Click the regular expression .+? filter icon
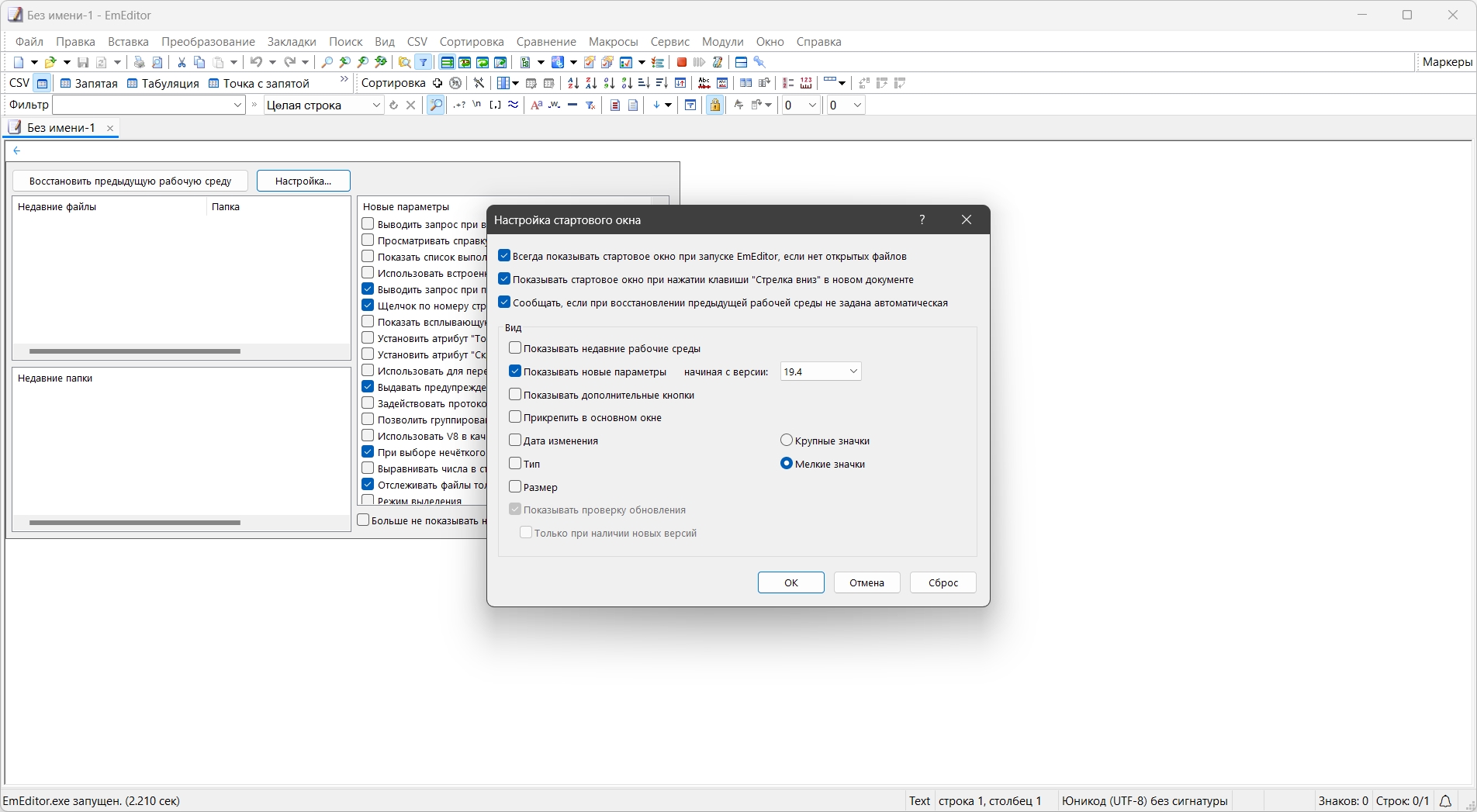This screenshot has height=812, width=1477. point(460,105)
